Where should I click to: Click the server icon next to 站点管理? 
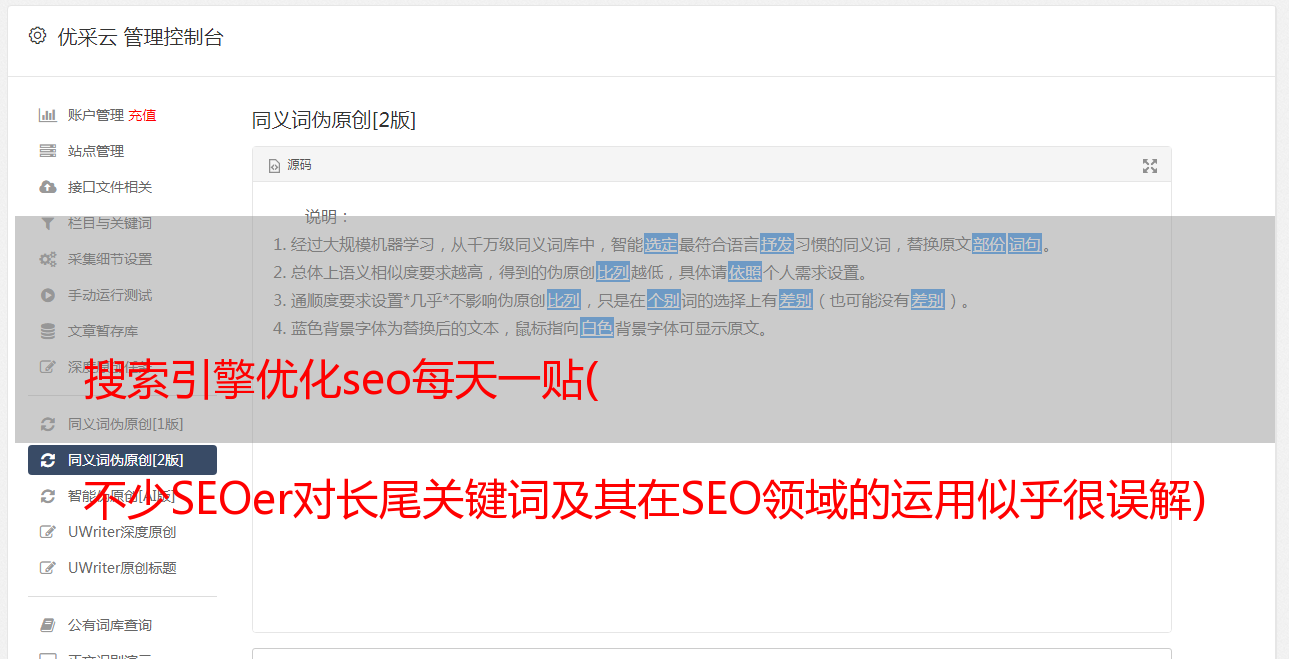[47, 151]
